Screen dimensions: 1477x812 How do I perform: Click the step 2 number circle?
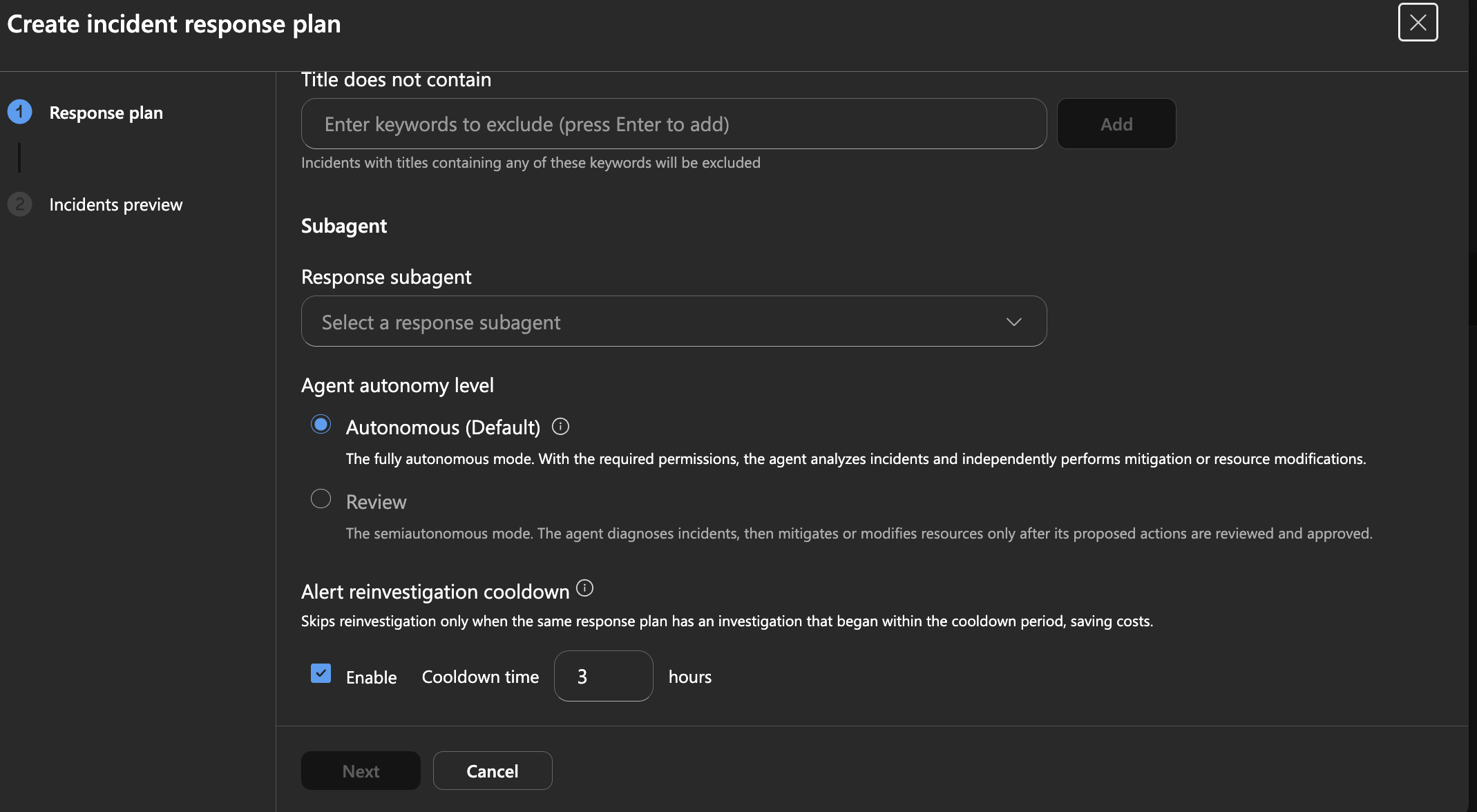(x=19, y=204)
